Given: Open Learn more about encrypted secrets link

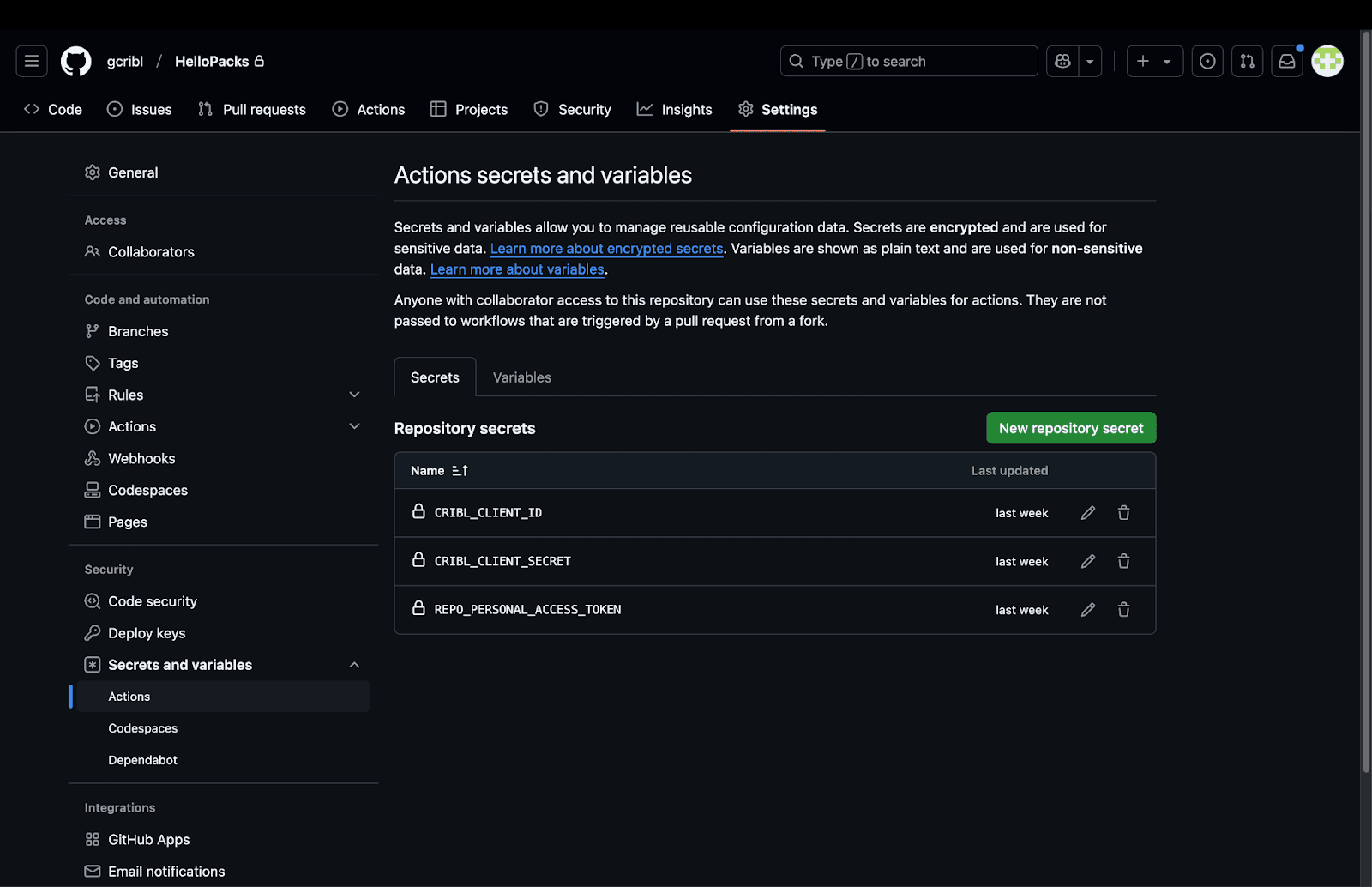Looking at the screenshot, I should (x=606, y=249).
